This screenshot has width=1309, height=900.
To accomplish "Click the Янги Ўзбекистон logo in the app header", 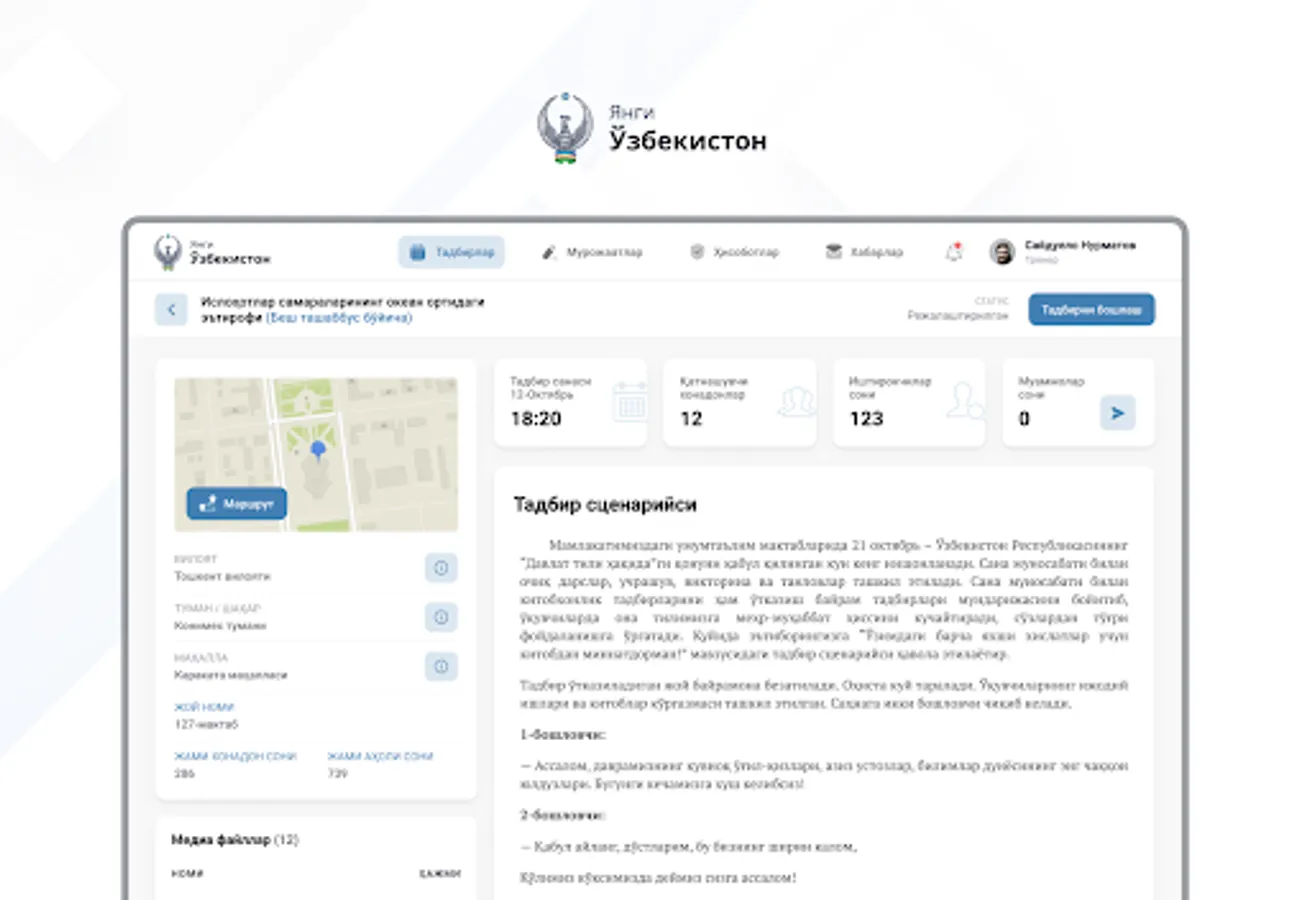I will tap(212, 252).
